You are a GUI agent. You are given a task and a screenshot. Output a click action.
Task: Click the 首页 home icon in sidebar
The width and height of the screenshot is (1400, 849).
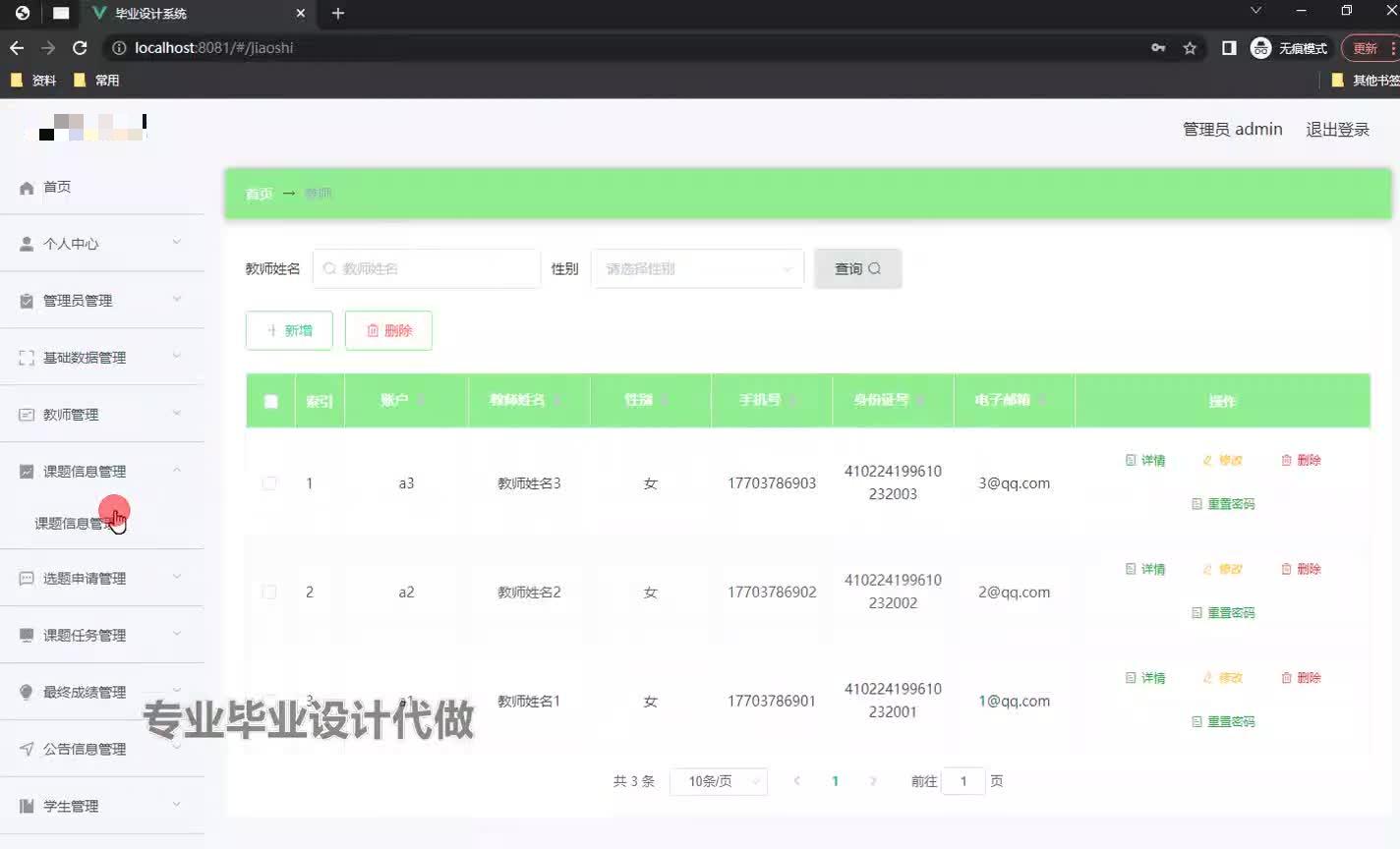click(x=27, y=187)
